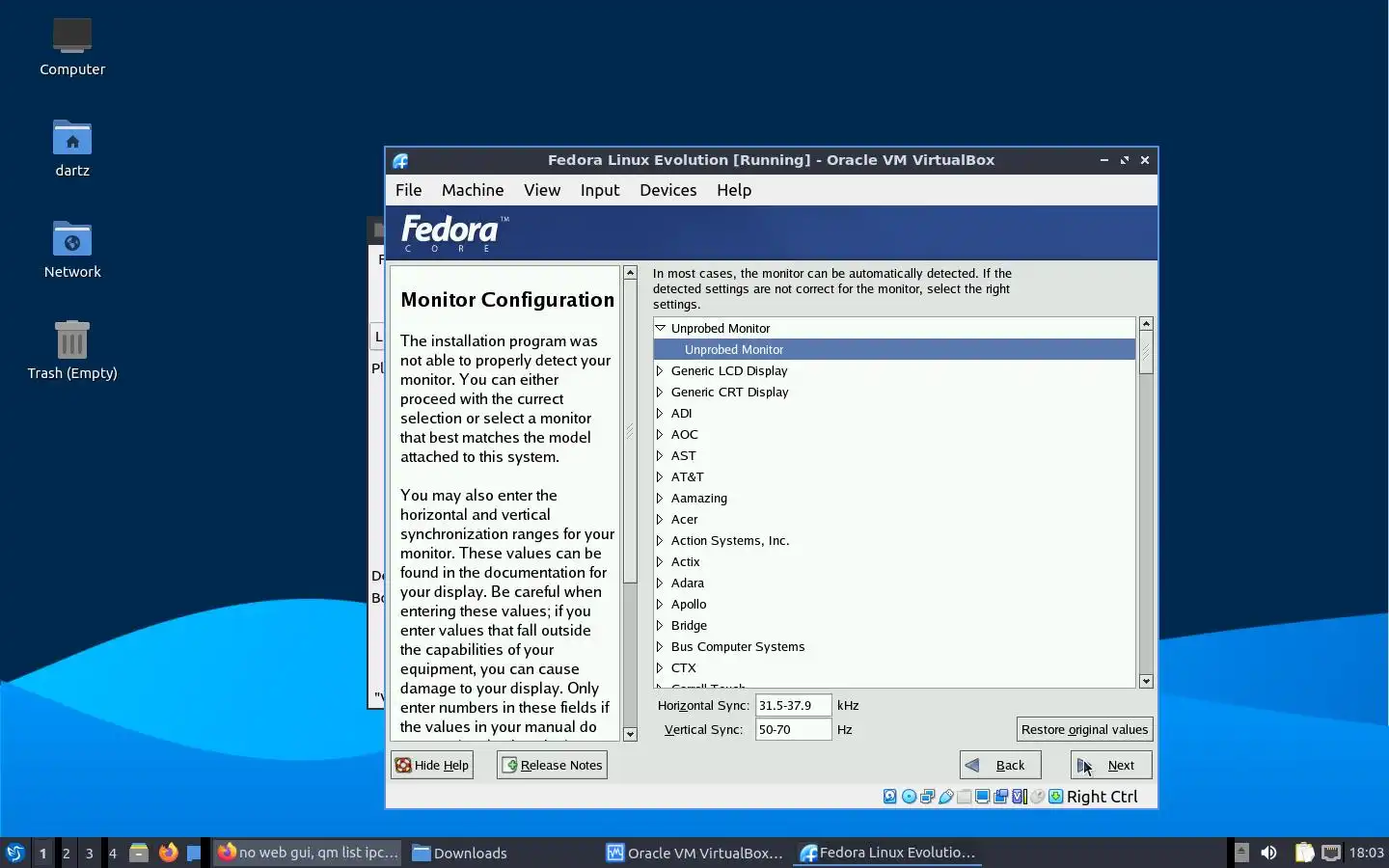
Task: Click the network tray icon
Action: [x=1331, y=853]
